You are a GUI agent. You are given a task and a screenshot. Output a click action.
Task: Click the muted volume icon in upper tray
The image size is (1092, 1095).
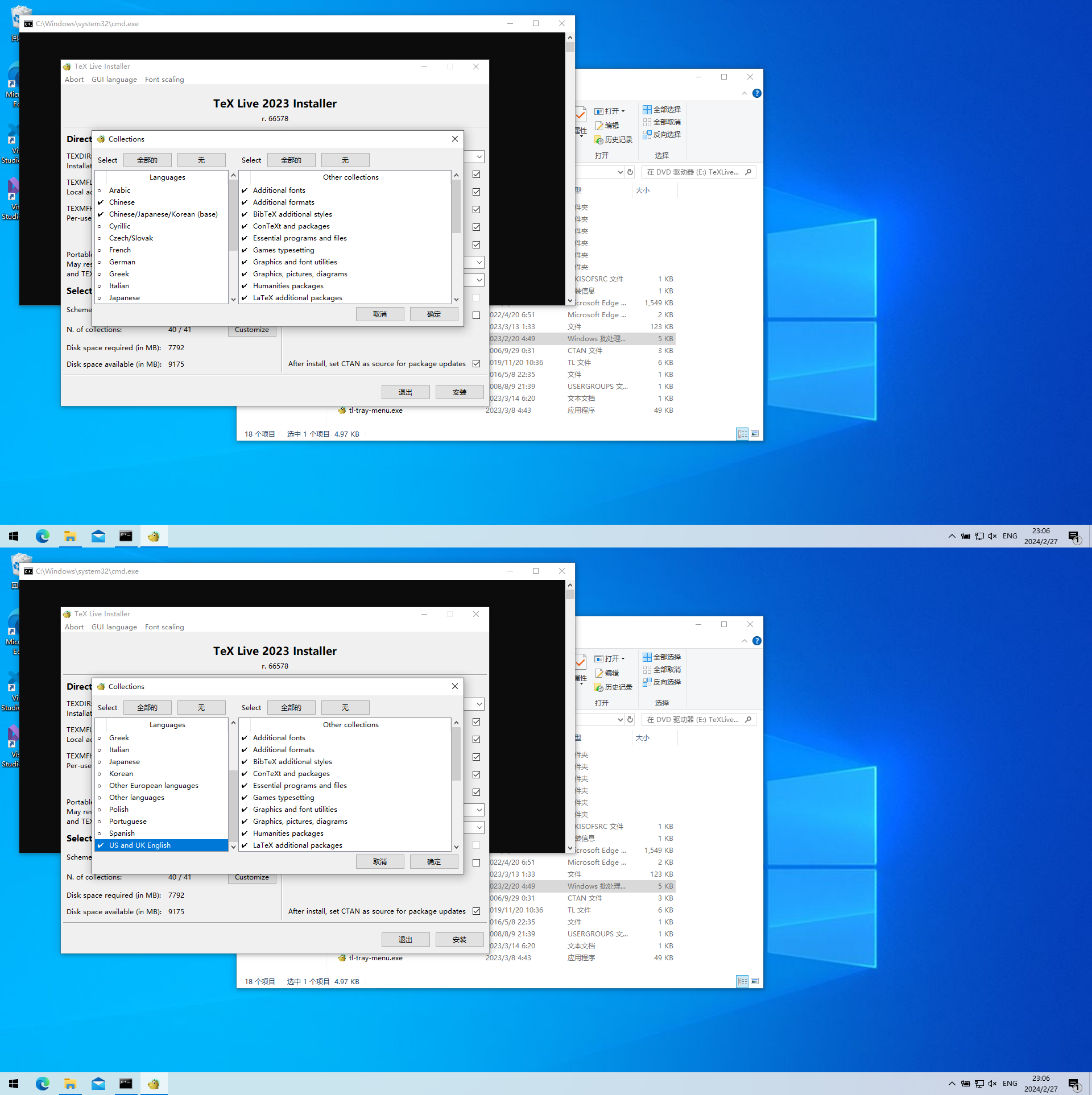[x=992, y=536]
